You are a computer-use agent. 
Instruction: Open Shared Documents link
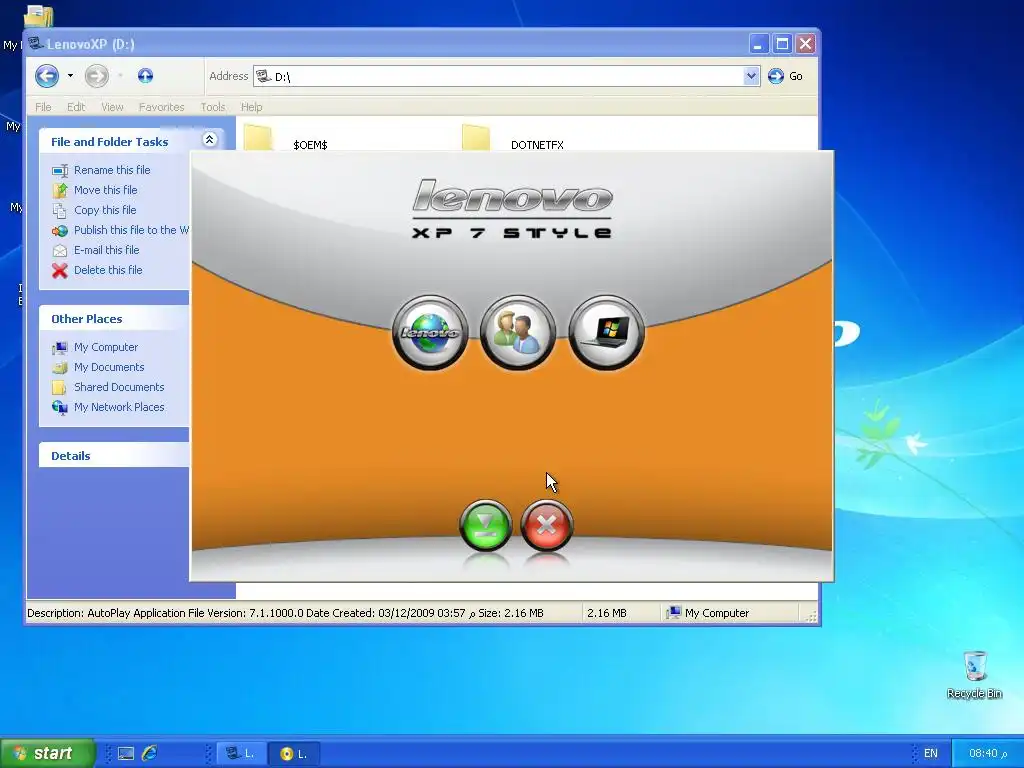tap(119, 387)
